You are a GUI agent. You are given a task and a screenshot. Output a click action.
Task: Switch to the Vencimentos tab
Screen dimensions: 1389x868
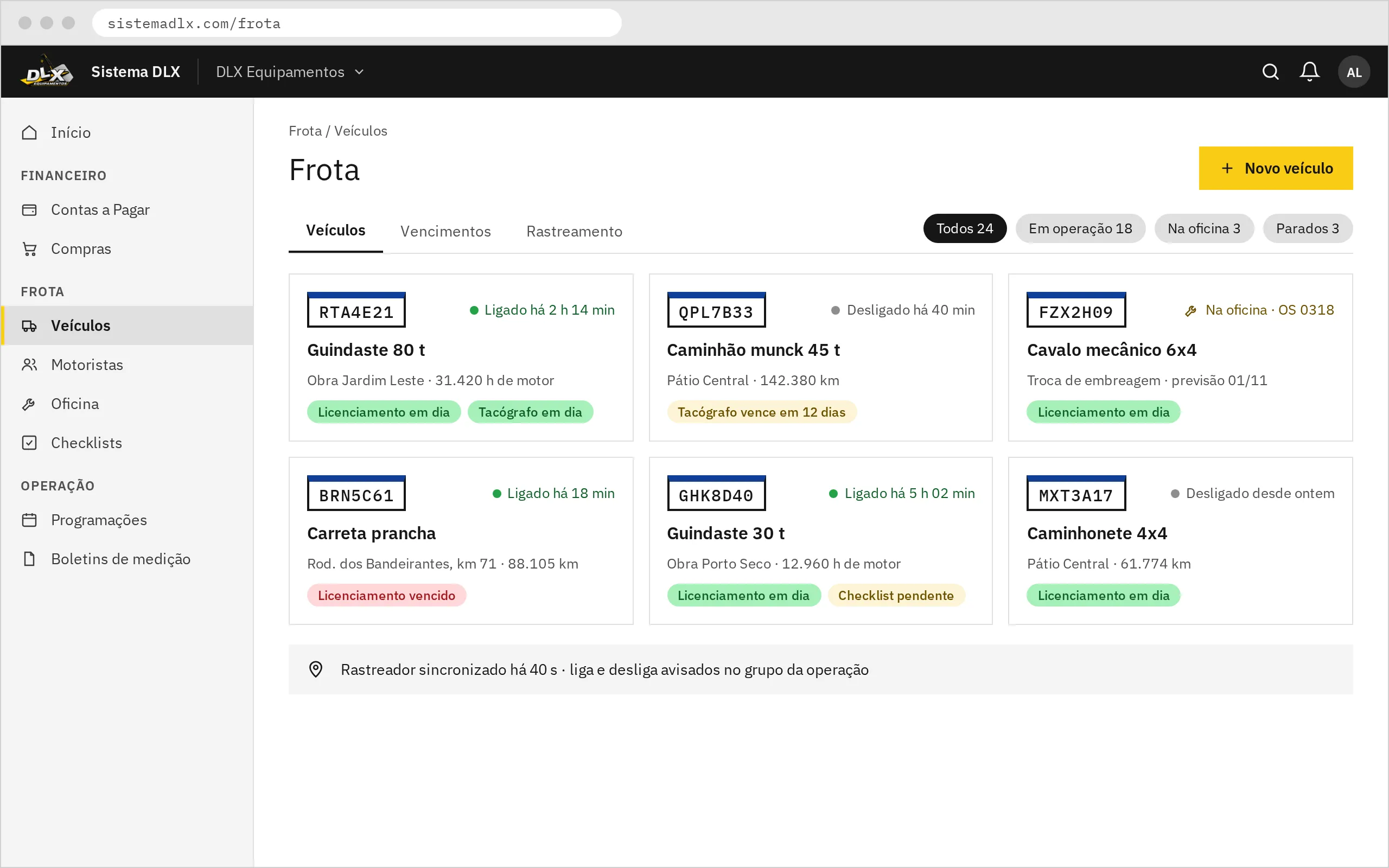click(x=445, y=231)
